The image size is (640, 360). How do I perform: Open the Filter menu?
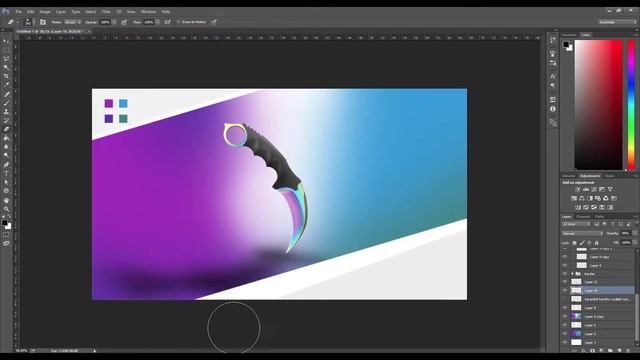click(106, 12)
